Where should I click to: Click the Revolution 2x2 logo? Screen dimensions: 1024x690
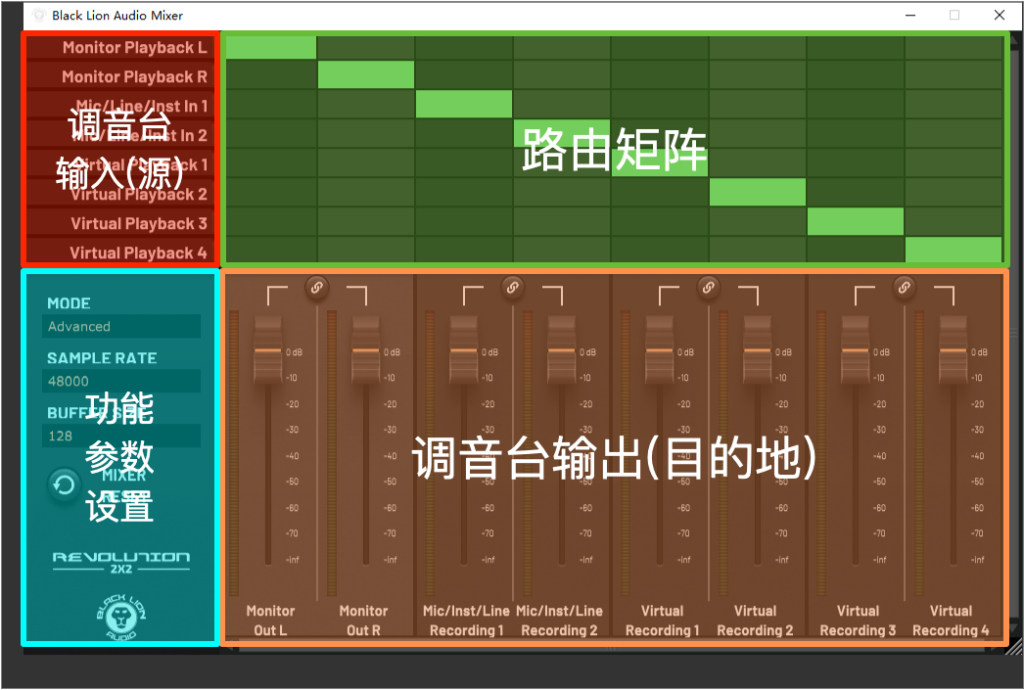click(x=121, y=562)
